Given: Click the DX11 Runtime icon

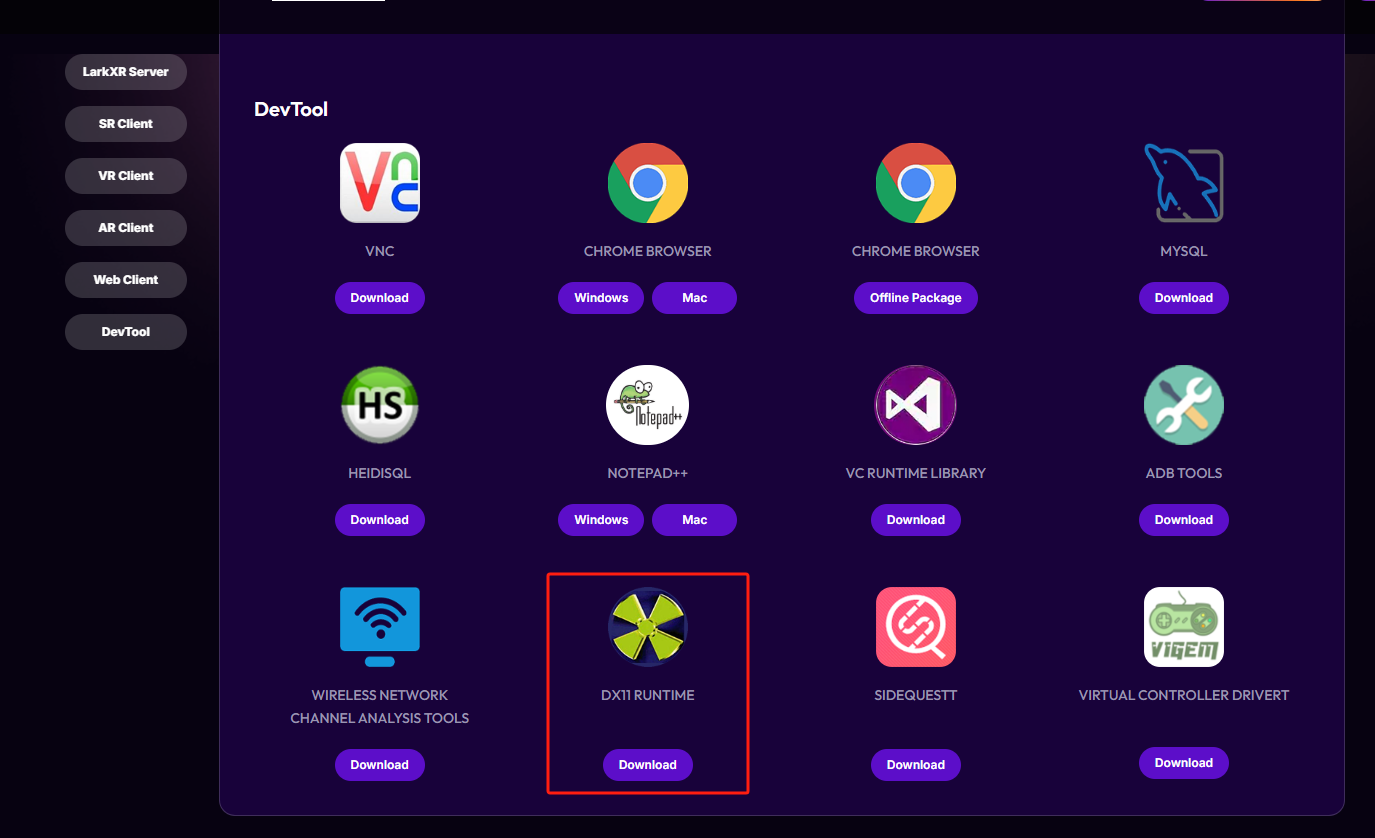Looking at the screenshot, I should (648, 627).
